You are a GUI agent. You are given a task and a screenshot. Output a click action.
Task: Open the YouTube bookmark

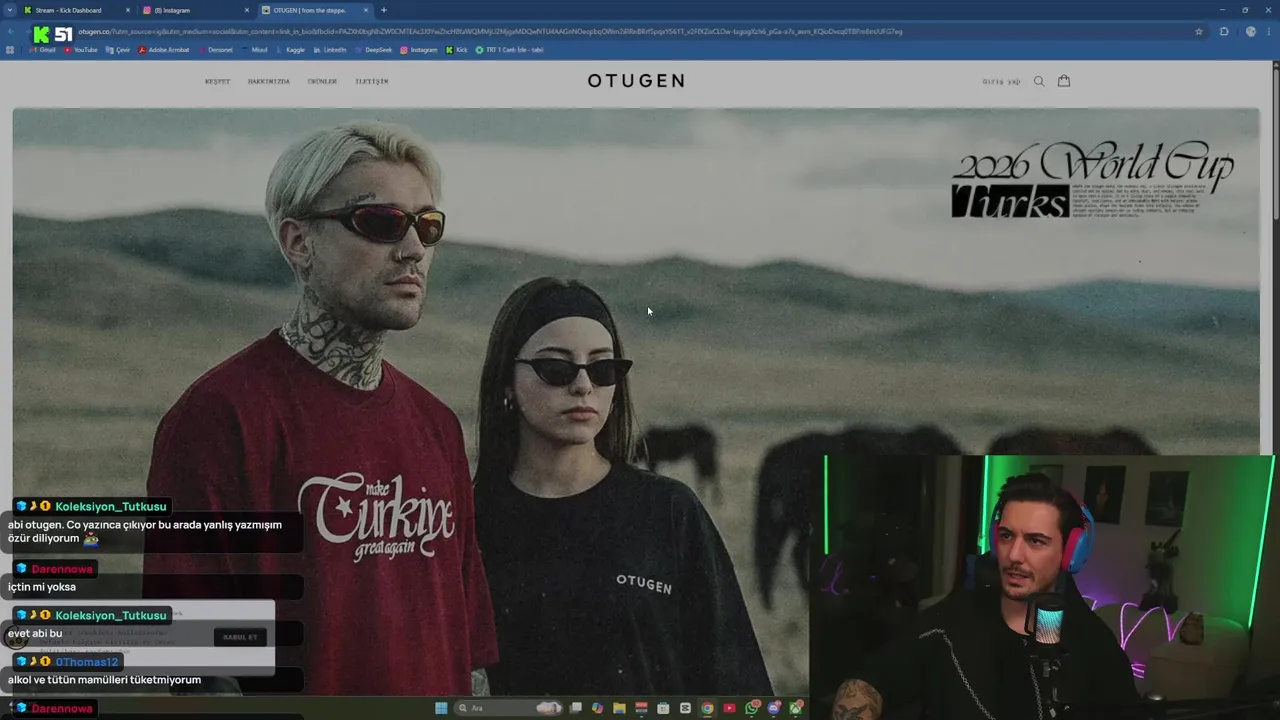pyautogui.click(x=81, y=49)
